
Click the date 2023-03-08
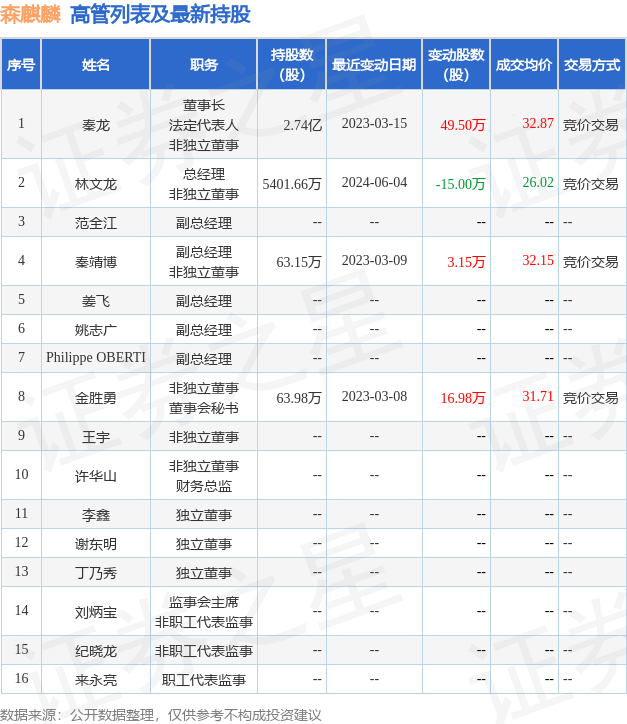click(374, 396)
